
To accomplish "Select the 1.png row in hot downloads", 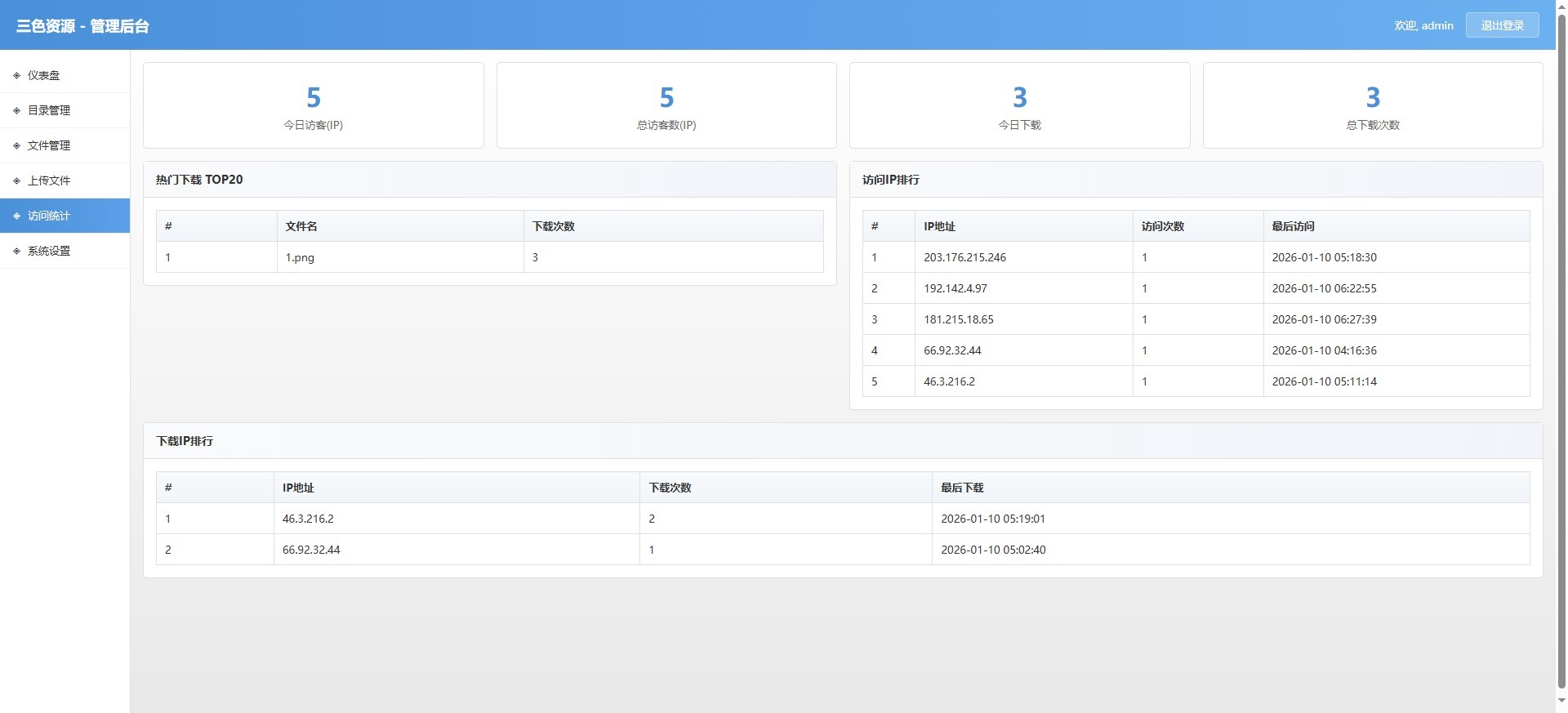I will point(488,257).
